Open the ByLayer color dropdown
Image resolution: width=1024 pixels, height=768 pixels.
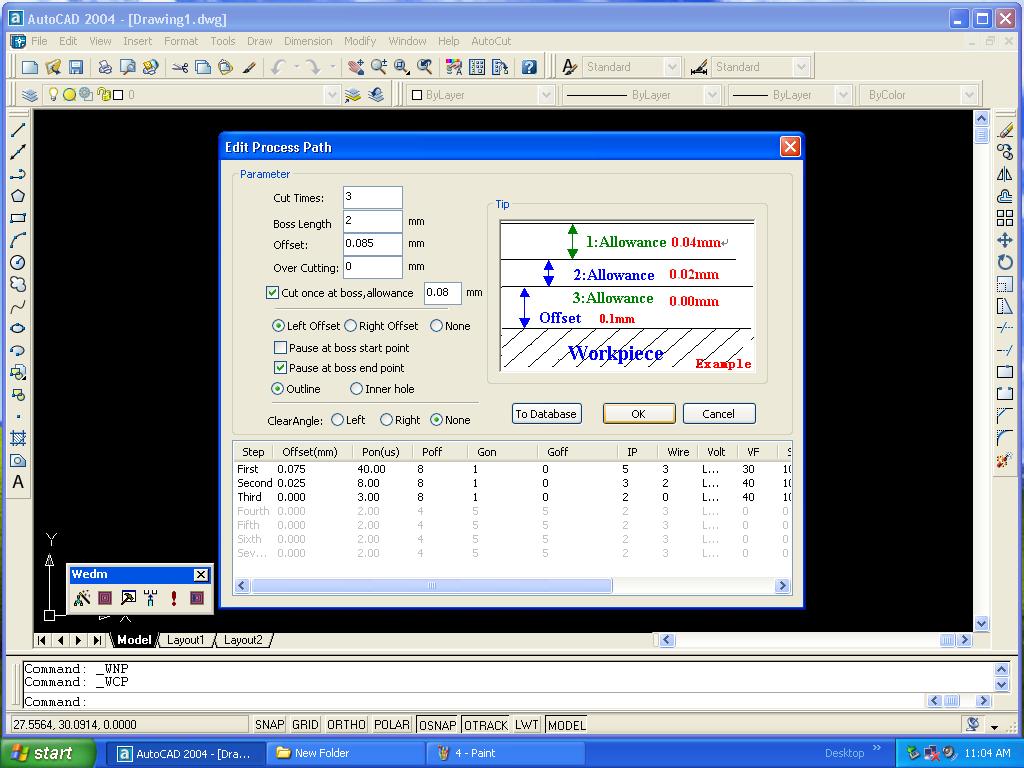tap(546, 95)
